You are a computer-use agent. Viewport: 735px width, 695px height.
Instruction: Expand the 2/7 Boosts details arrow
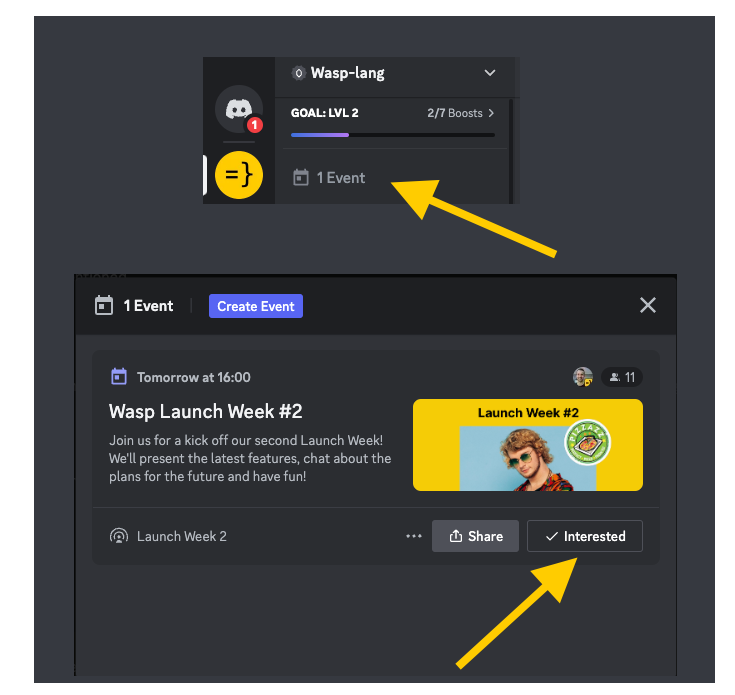click(x=491, y=113)
